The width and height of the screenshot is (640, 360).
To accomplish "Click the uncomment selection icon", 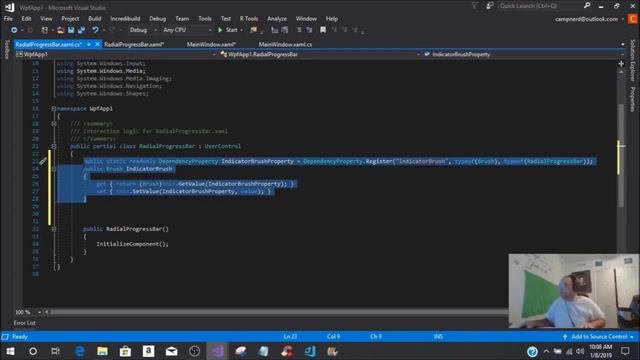I will tap(309, 30).
